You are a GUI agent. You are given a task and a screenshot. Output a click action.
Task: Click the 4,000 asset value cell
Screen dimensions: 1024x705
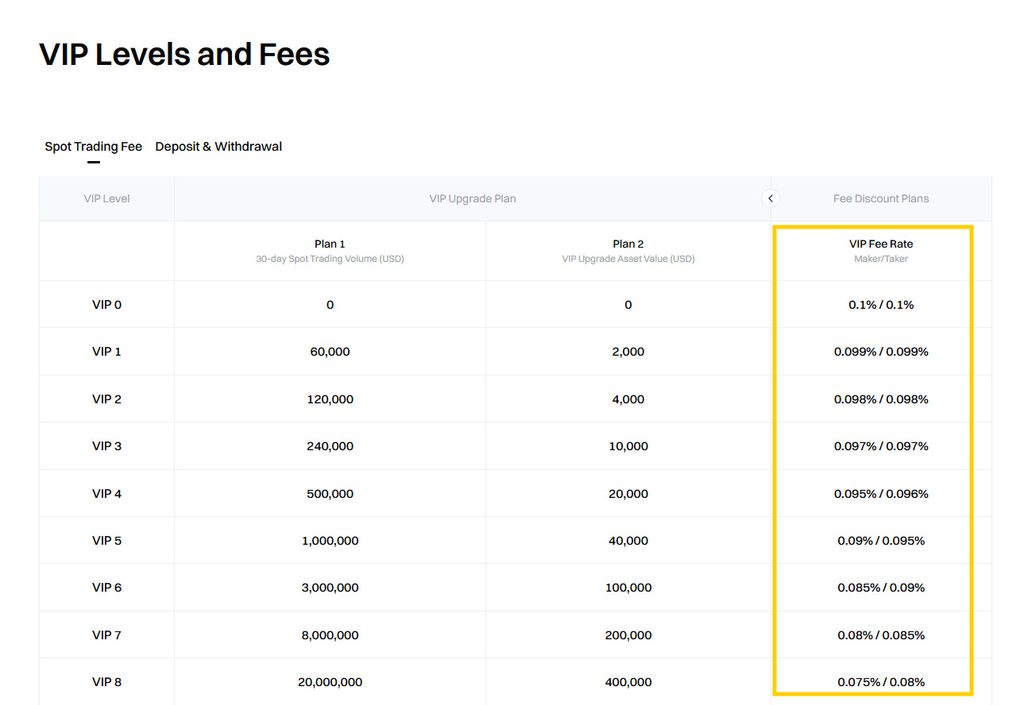(628, 400)
